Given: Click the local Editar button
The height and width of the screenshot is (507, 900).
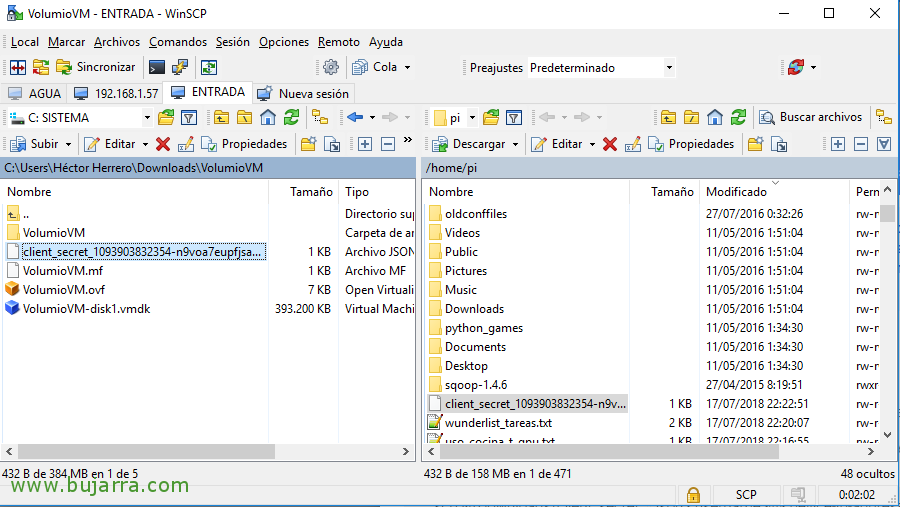Looking at the screenshot, I should 110,144.
